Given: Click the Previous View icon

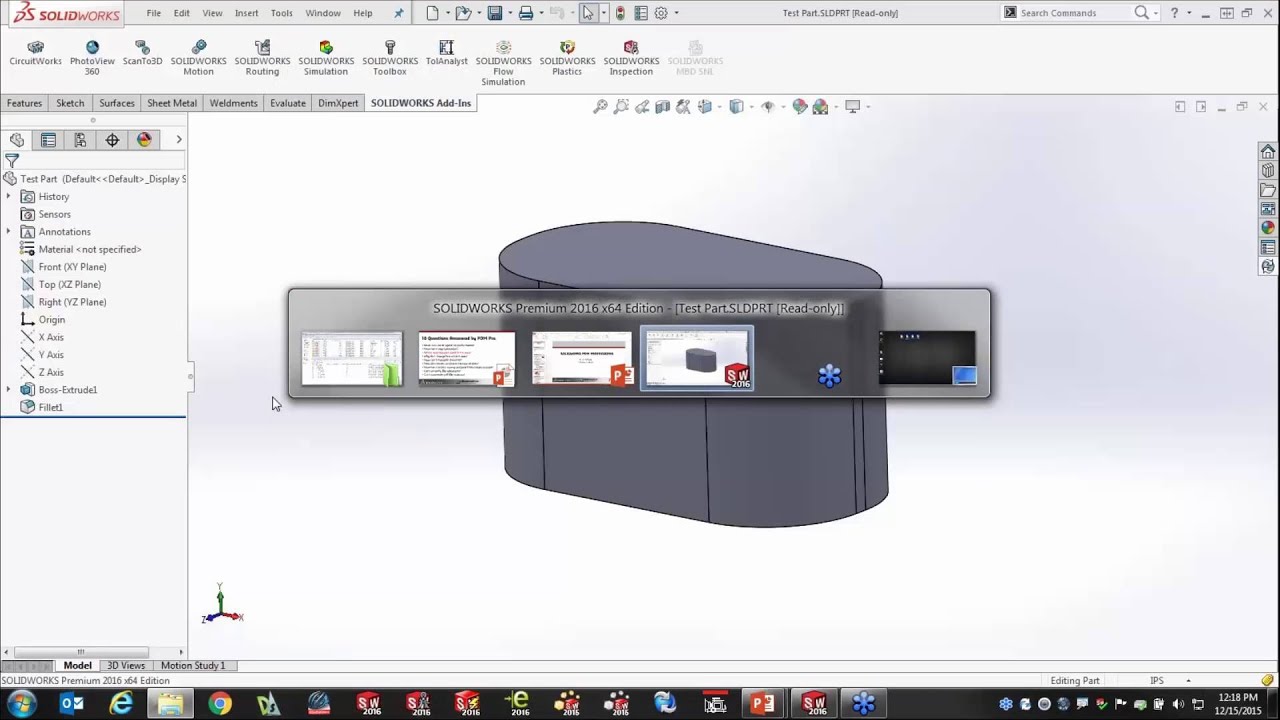Looking at the screenshot, I should tap(642, 107).
